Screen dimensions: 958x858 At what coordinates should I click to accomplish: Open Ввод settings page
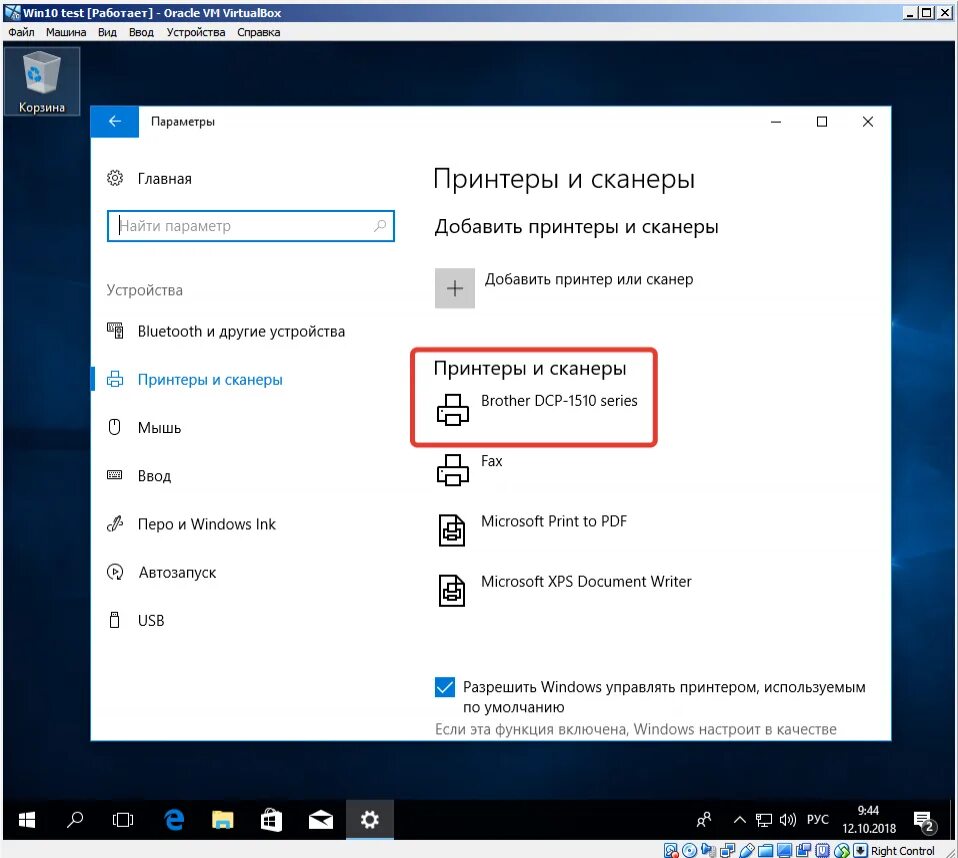click(139, 475)
